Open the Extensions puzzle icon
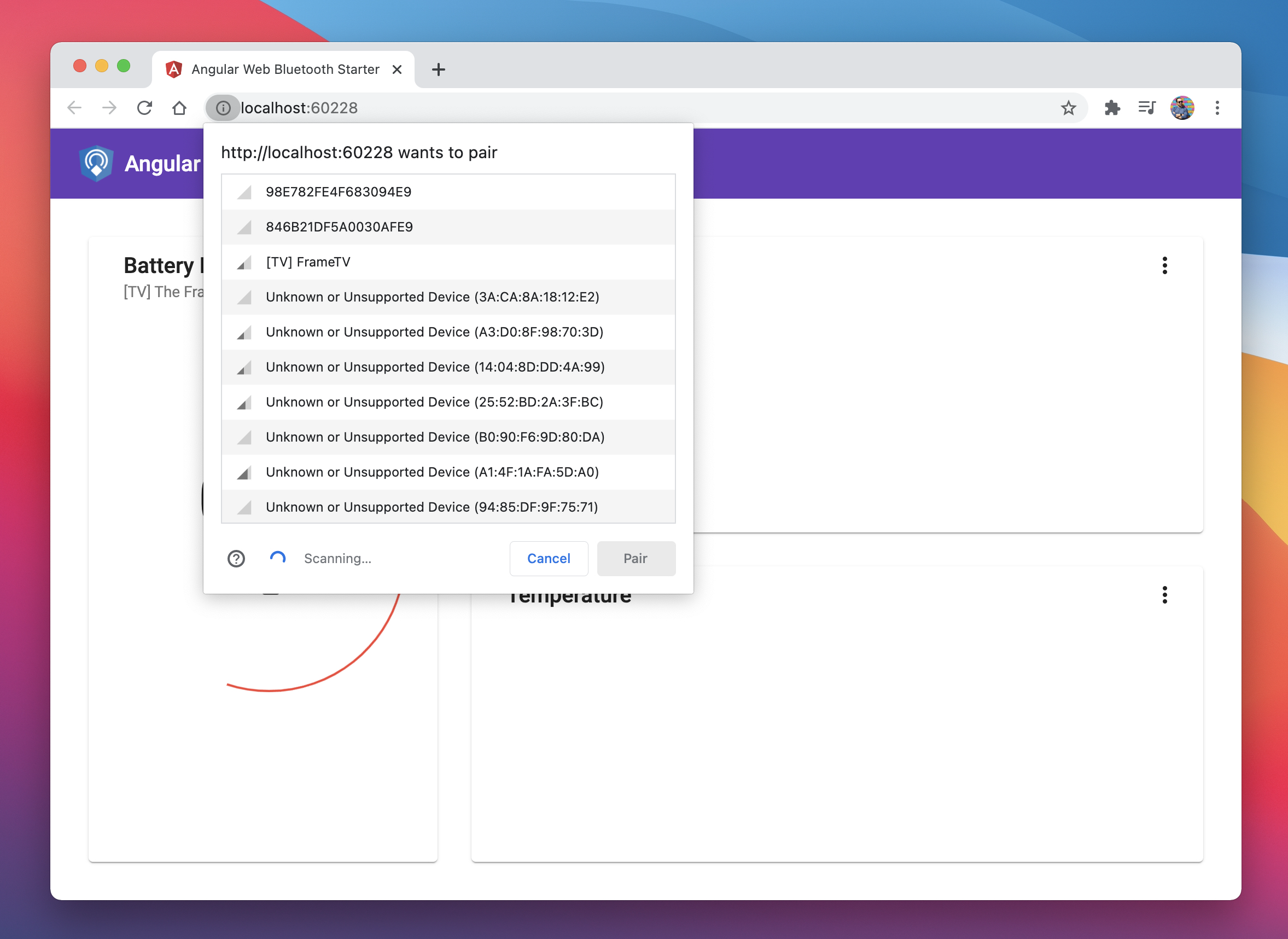 [x=1112, y=108]
